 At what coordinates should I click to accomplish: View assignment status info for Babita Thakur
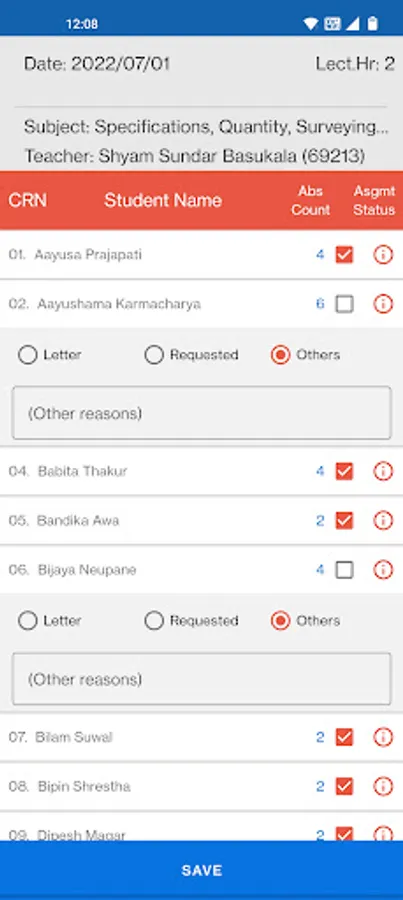[383, 471]
